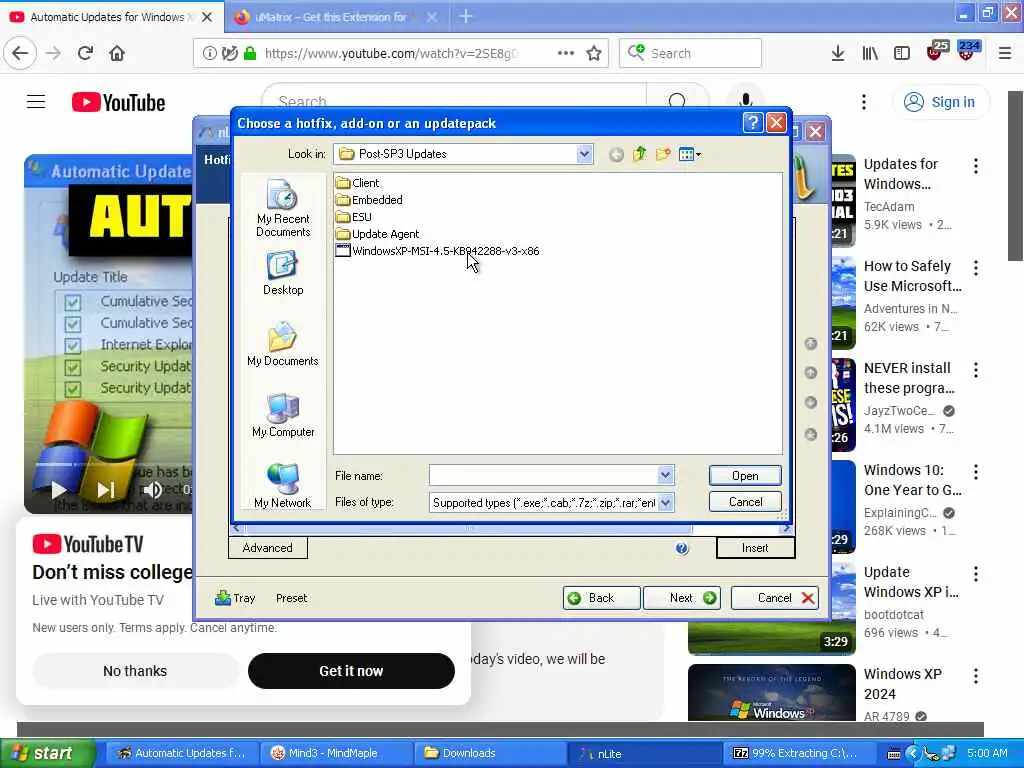The height and width of the screenshot is (768, 1024).
Task: Click Open in the file dialog
Action: tap(745, 475)
